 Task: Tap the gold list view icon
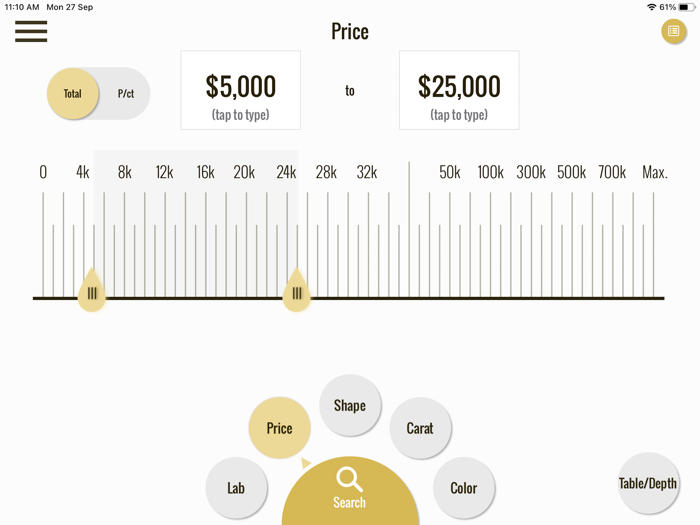click(673, 32)
